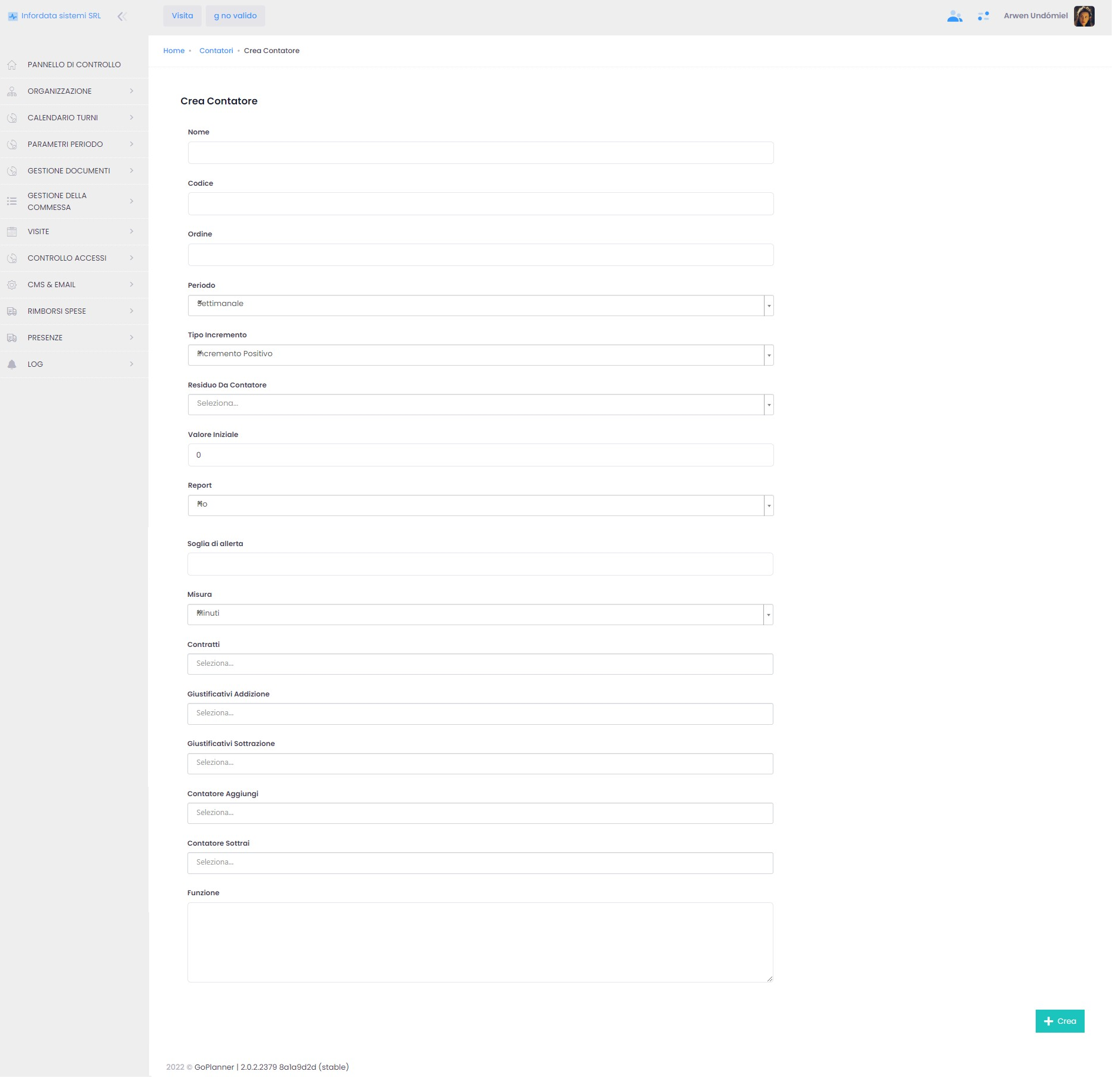Click the Funzione text area
Image resolution: width=1120 pixels, height=1081 pixels.
[x=480, y=942]
